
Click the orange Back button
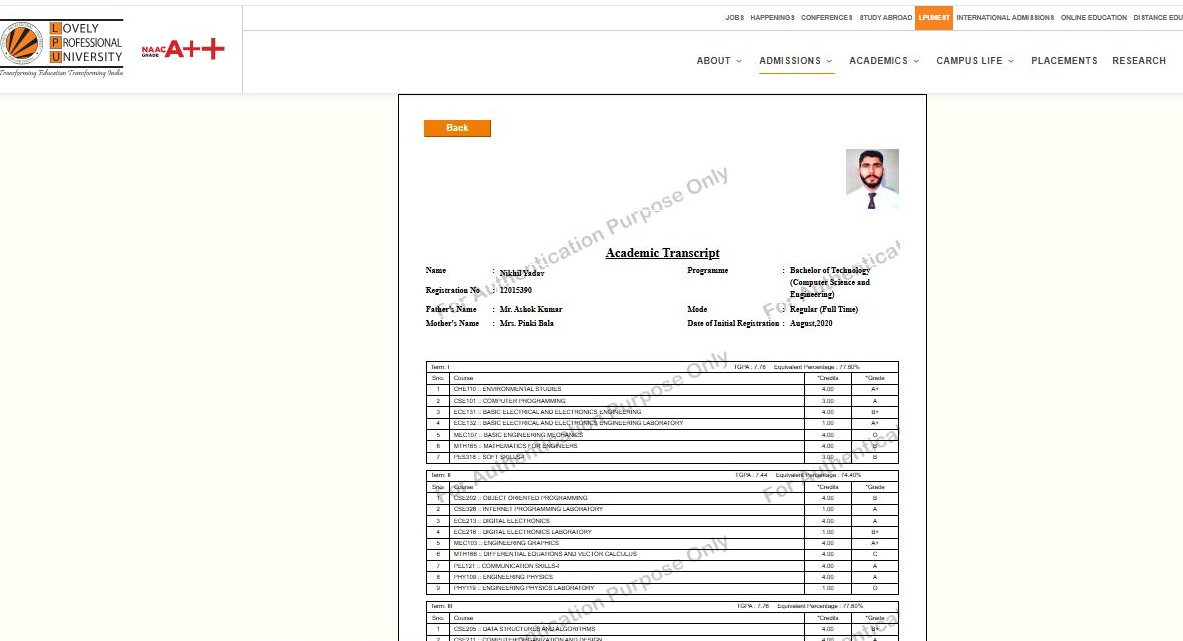(x=457, y=128)
